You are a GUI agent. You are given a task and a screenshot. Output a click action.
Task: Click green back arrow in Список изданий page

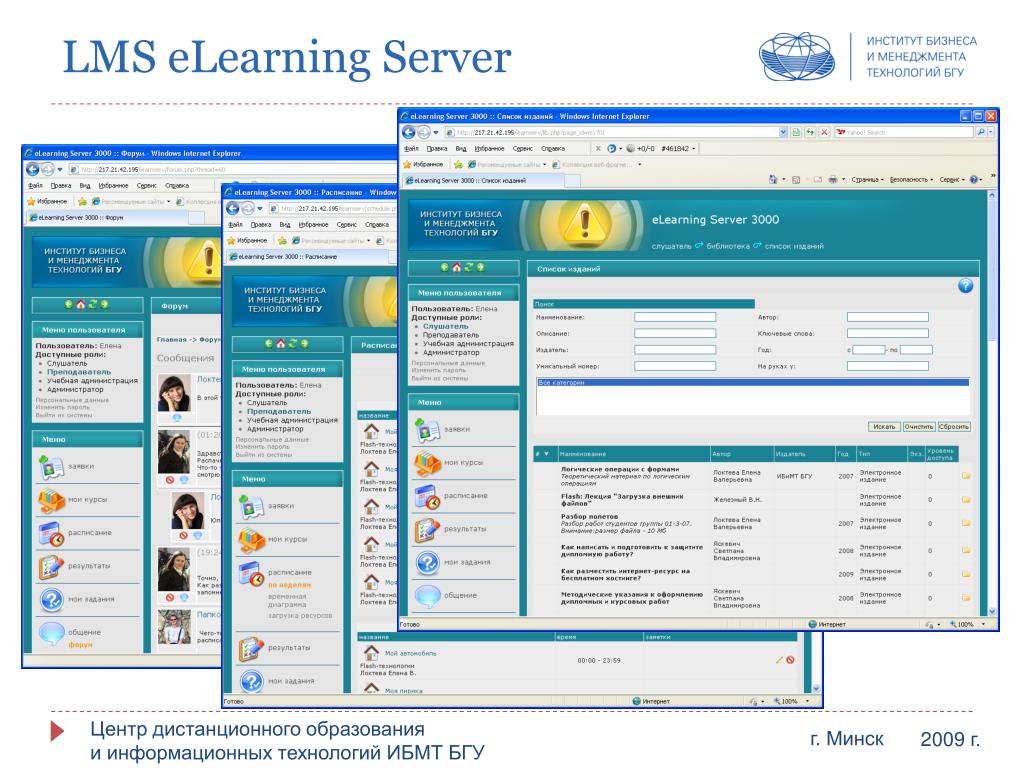(x=445, y=267)
